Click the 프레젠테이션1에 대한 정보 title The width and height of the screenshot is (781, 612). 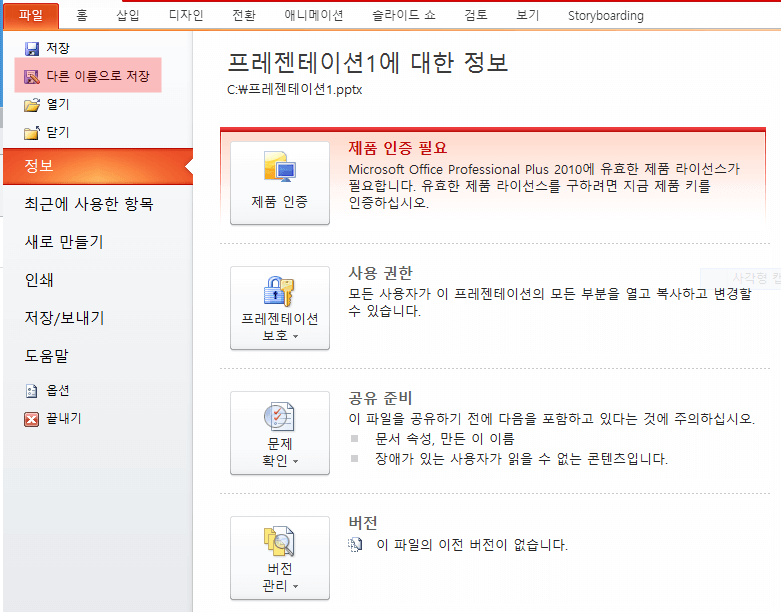click(x=368, y=63)
